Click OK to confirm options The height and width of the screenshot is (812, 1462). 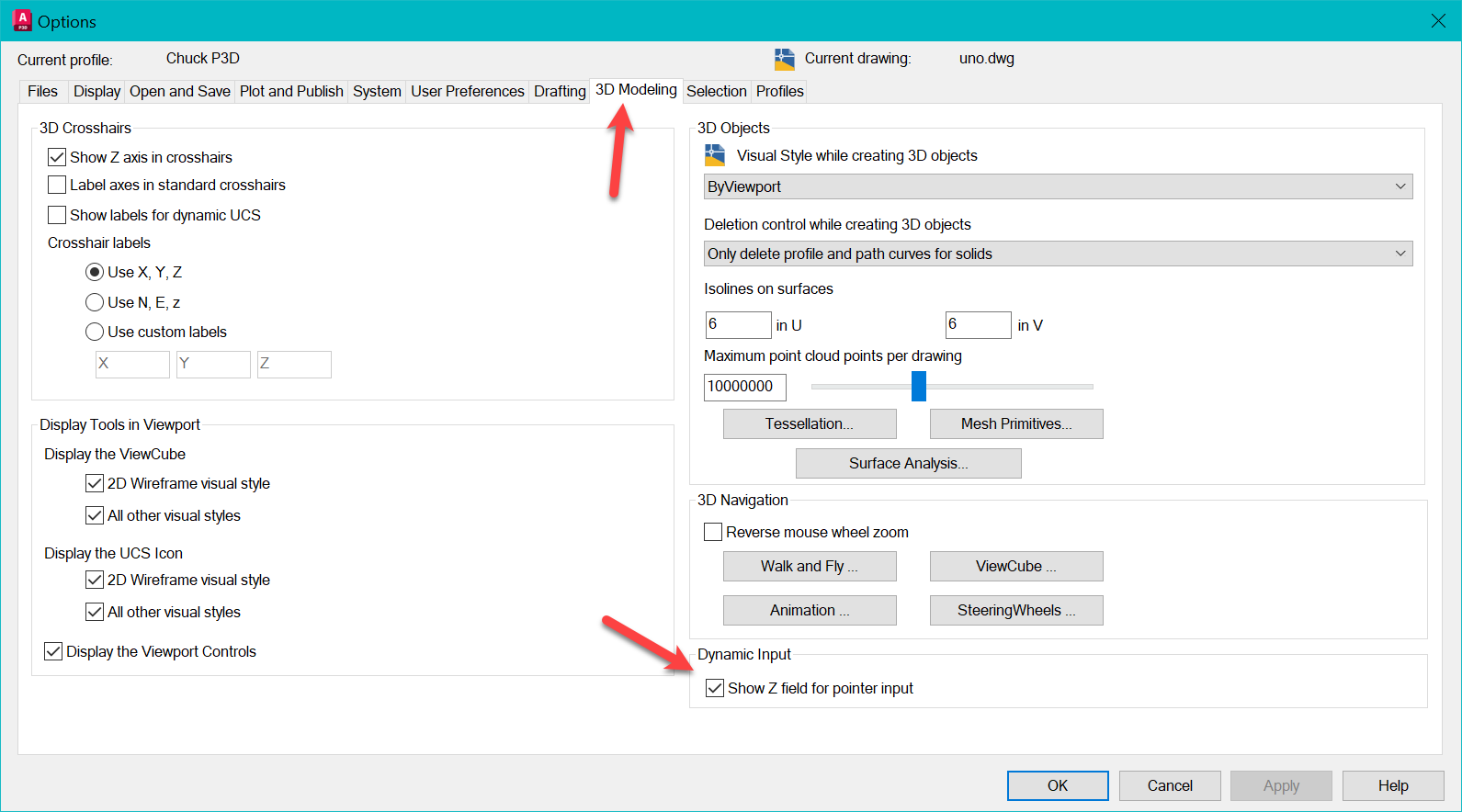click(1058, 785)
